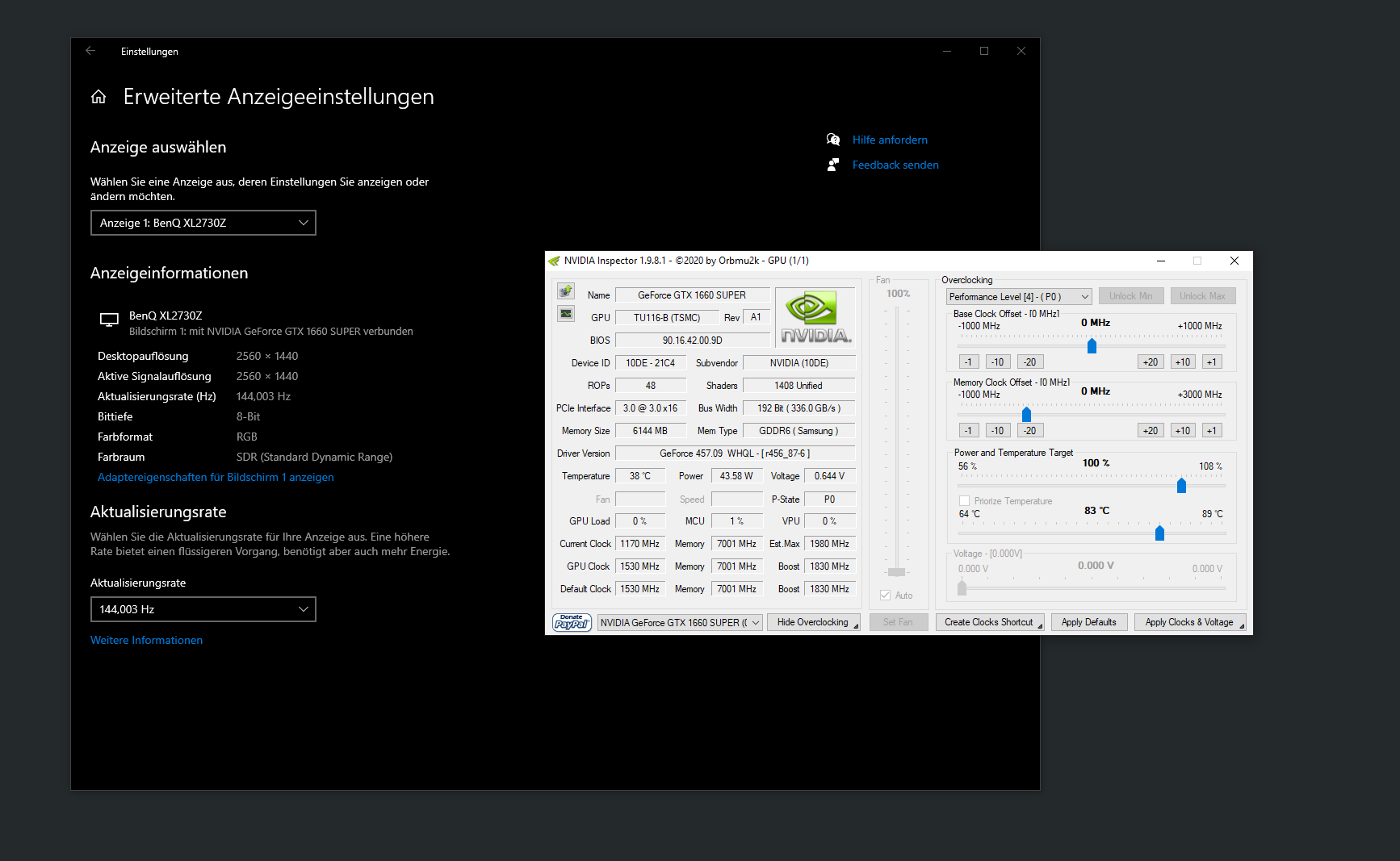The height and width of the screenshot is (861, 1400).
Task: Click the Name field GeForce GTX 1660 SUPER
Action: coord(692,295)
